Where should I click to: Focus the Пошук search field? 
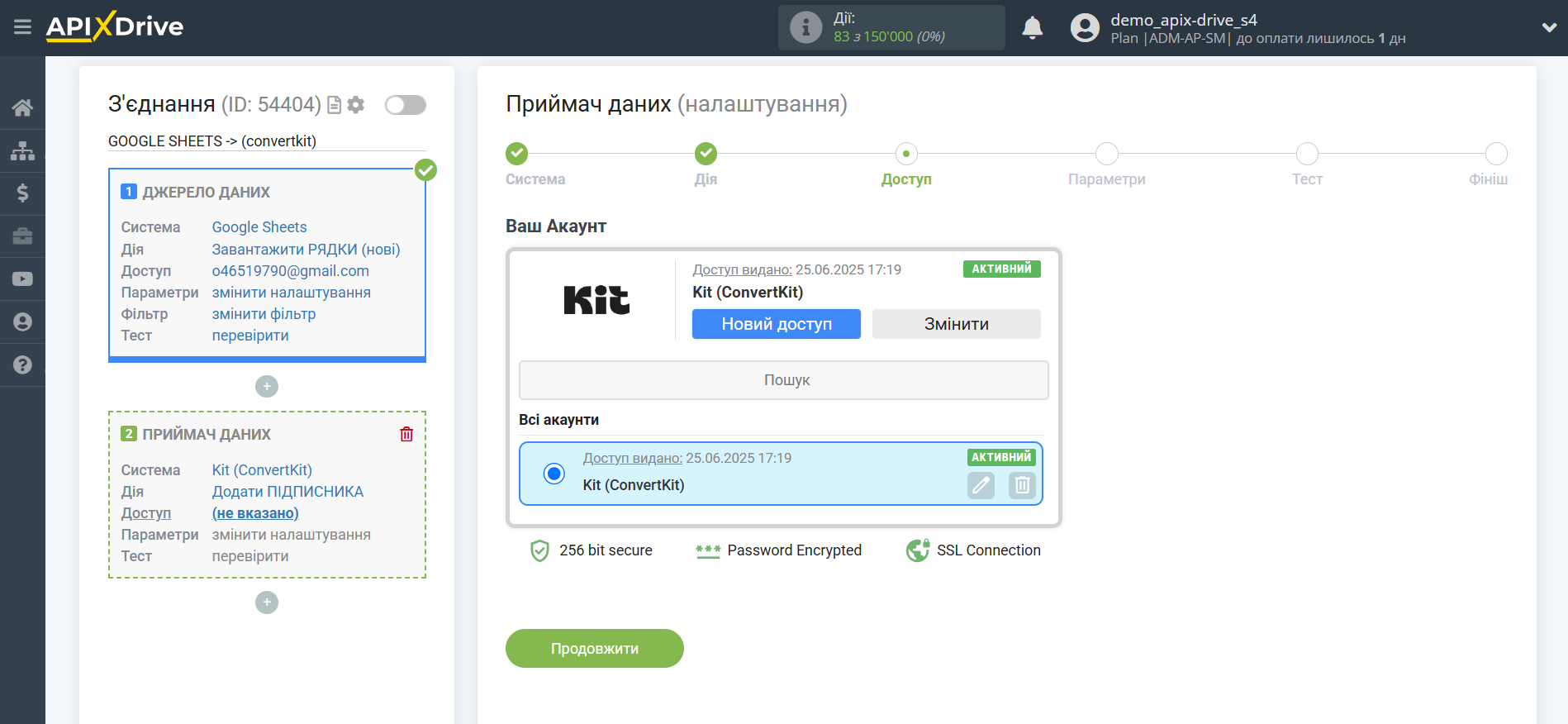pyautogui.click(x=784, y=380)
